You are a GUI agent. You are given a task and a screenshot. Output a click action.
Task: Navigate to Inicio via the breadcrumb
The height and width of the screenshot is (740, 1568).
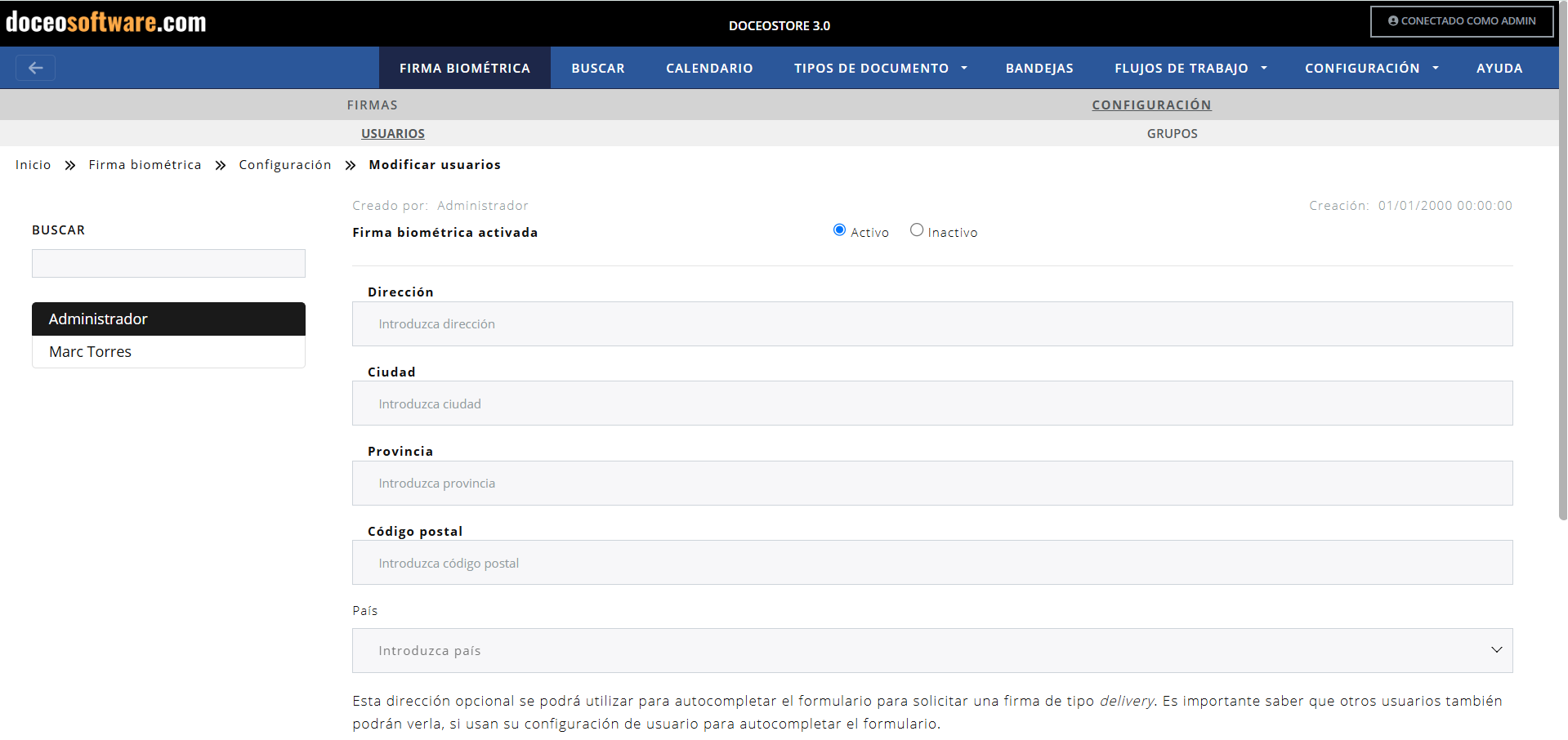tap(33, 164)
